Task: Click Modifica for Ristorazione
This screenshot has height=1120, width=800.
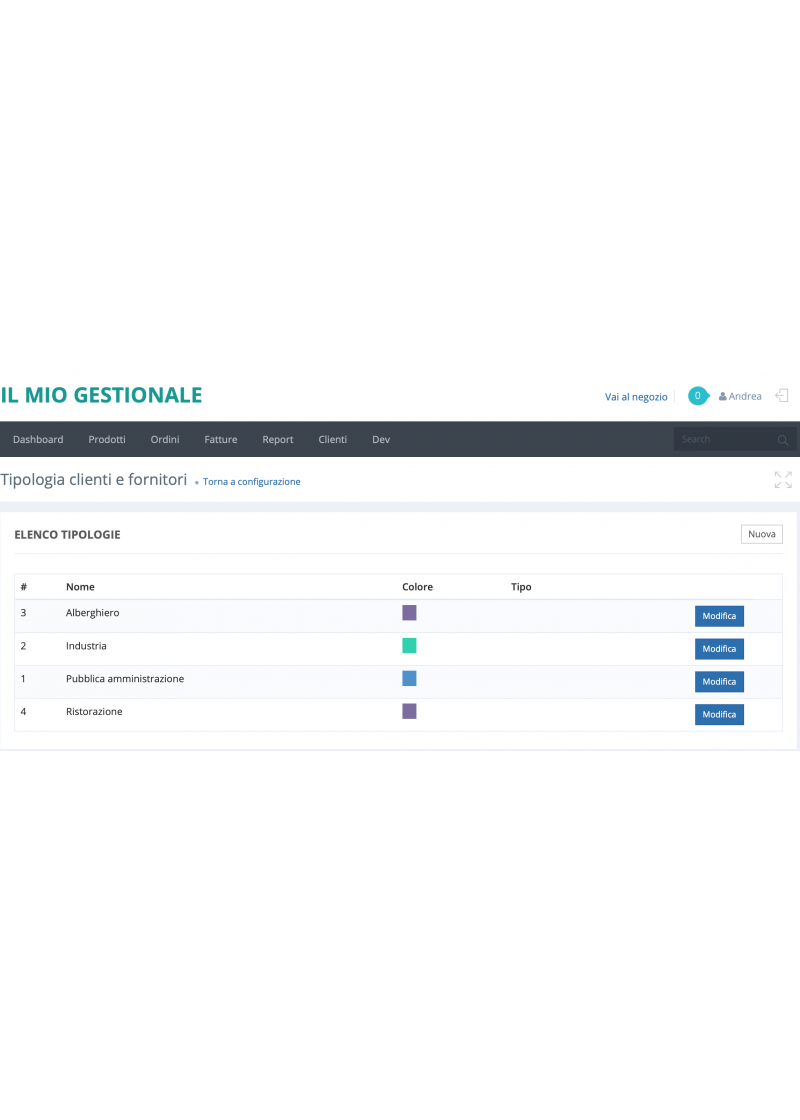Action: pyautogui.click(x=719, y=714)
